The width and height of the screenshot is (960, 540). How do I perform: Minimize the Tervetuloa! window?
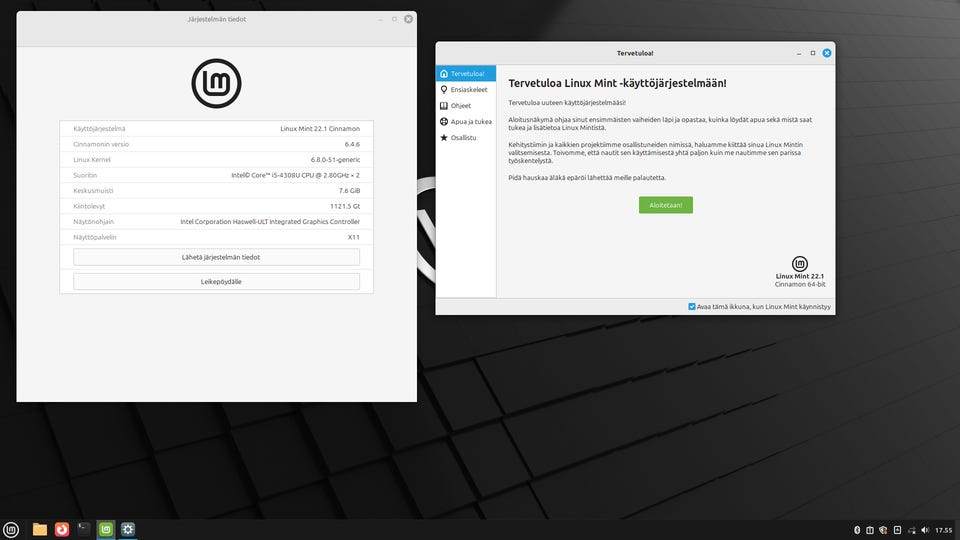[799, 54]
